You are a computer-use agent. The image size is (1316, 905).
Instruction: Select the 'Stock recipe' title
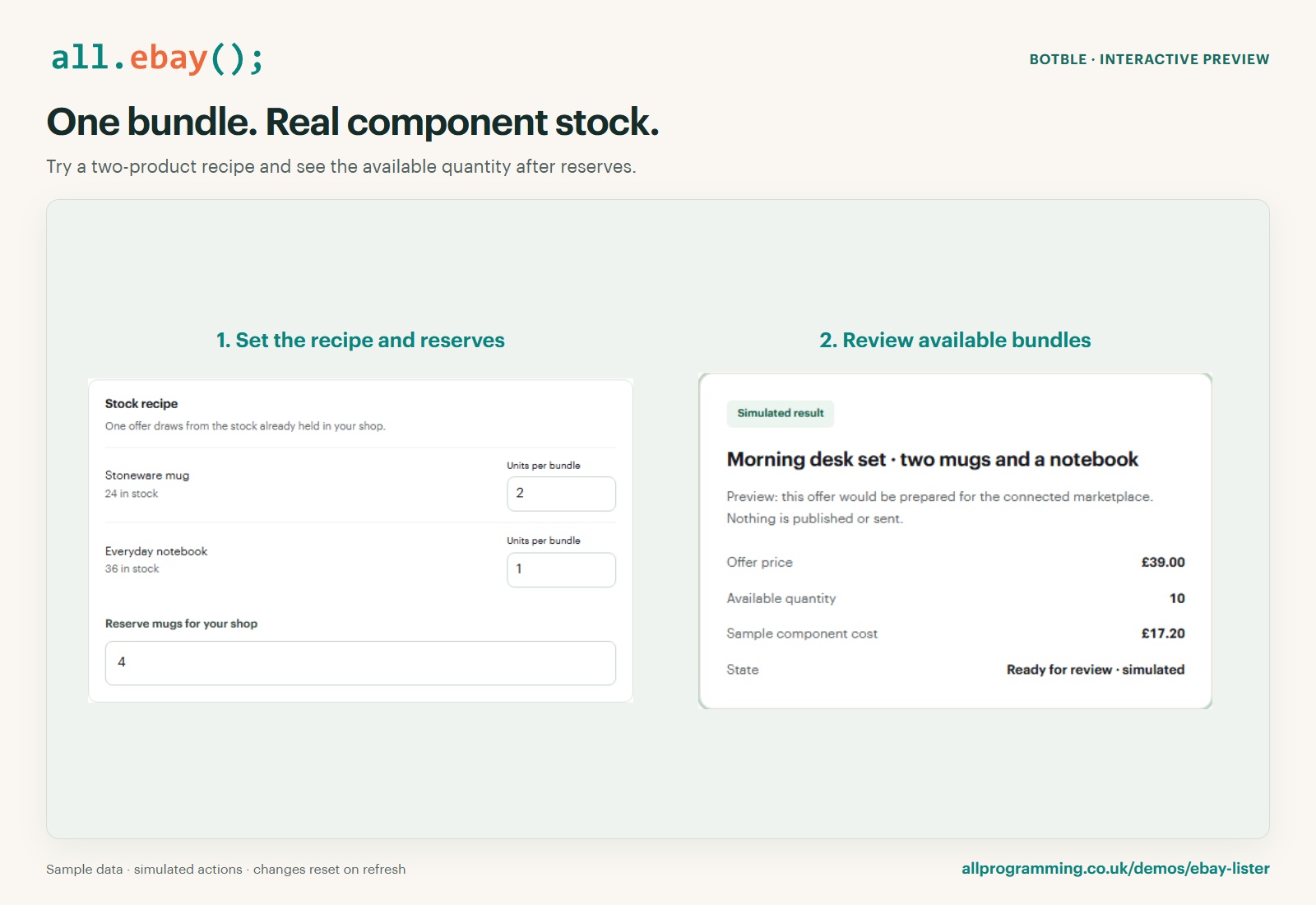click(141, 403)
